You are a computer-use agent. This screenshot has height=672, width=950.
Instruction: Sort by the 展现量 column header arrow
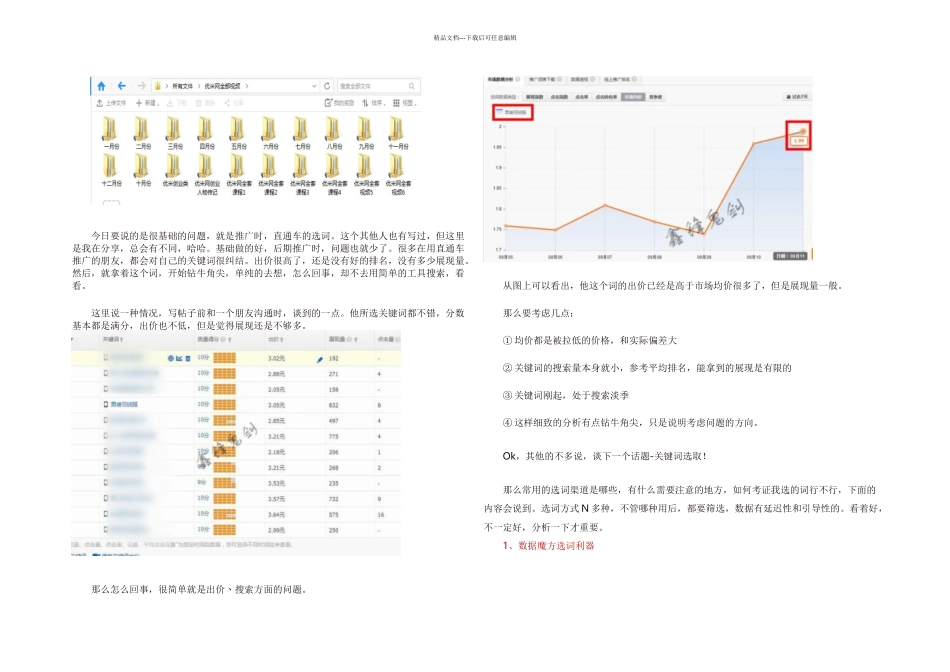point(356,339)
